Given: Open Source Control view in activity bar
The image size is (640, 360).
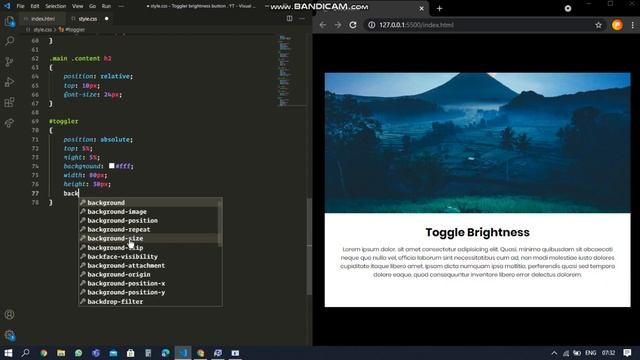Looking at the screenshot, I should [x=9, y=61].
